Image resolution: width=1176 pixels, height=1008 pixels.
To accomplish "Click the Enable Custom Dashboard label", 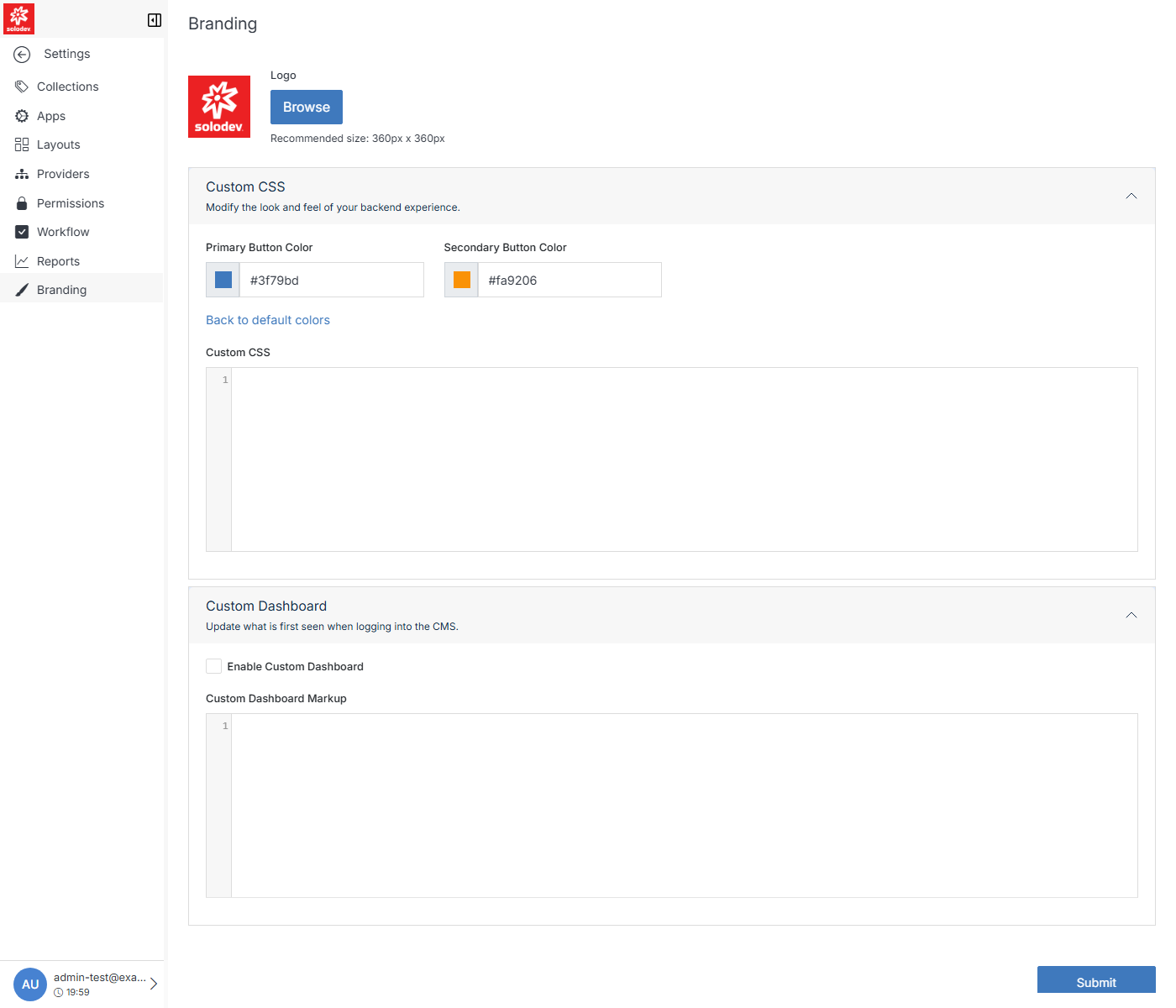I will (x=295, y=666).
